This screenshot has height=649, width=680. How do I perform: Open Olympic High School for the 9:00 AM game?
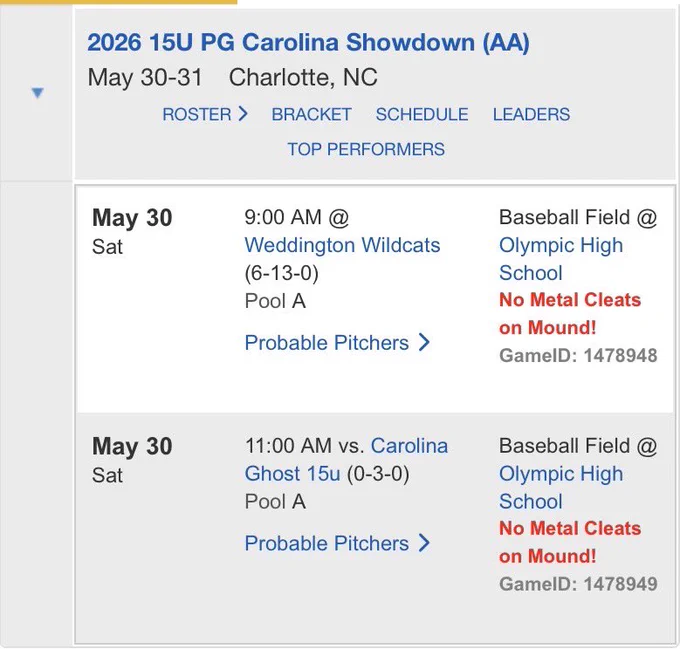[x=561, y=259]
